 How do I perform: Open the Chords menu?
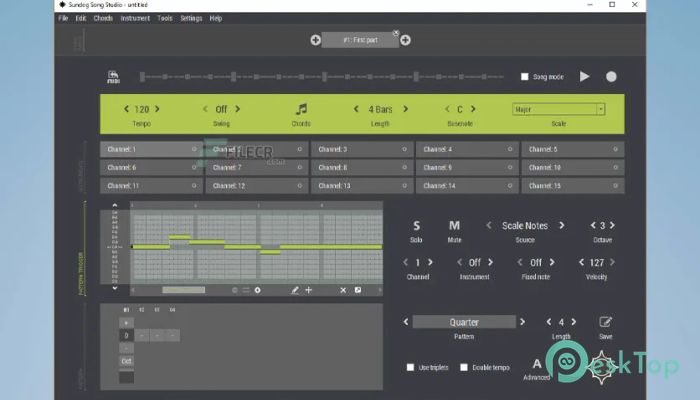[x=103, y=18]
